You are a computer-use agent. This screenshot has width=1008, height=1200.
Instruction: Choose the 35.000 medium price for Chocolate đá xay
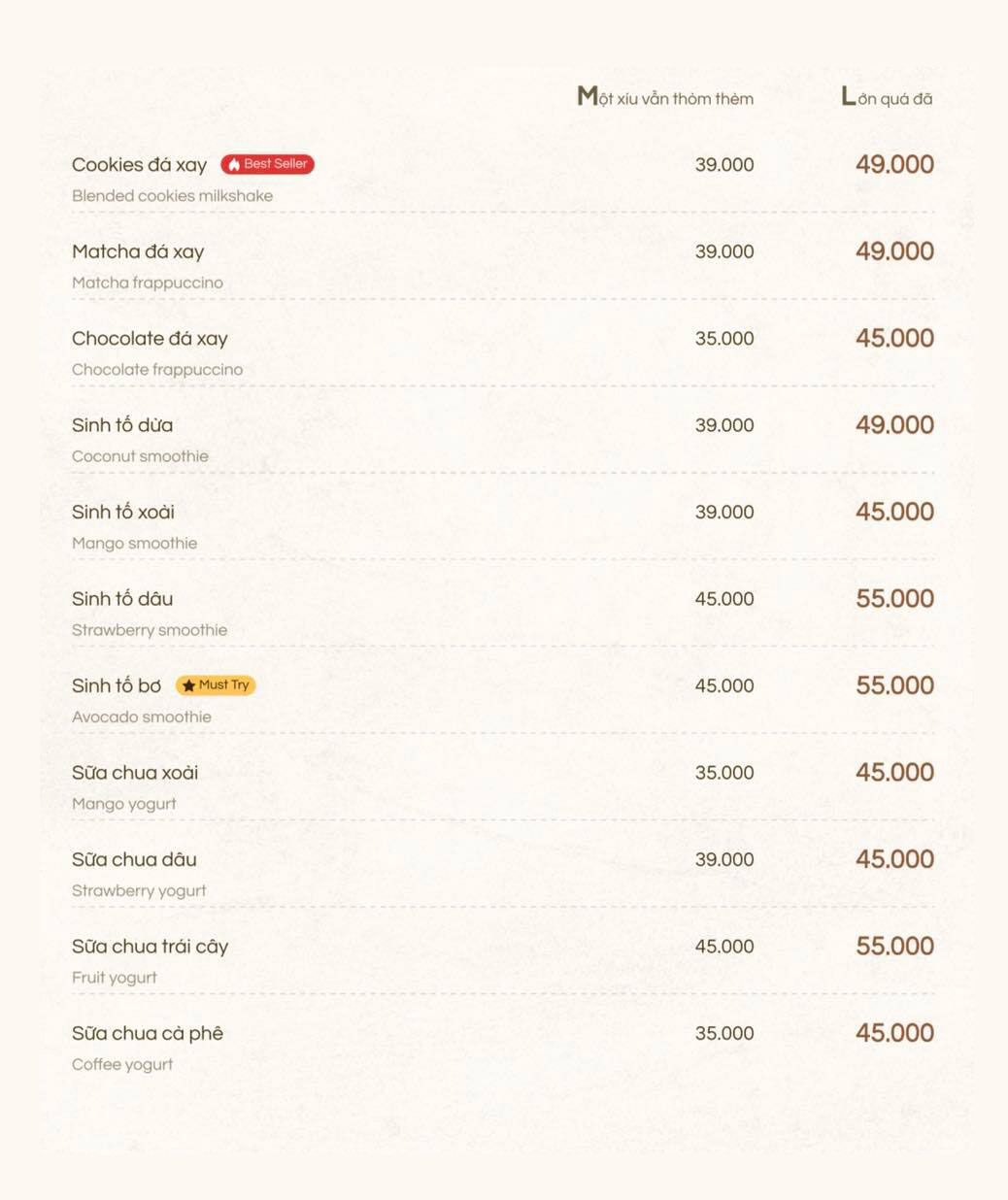(x=724, y=339)
